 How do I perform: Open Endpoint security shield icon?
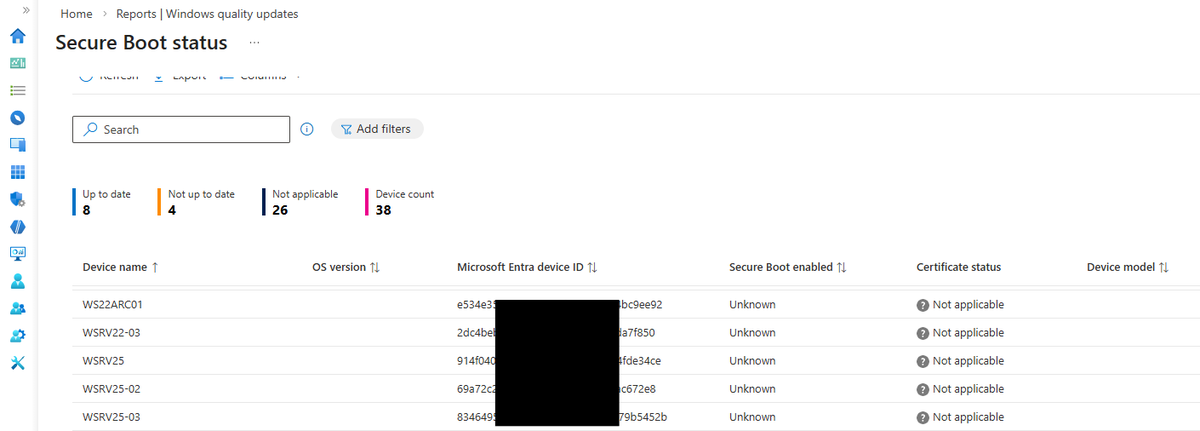17,199
